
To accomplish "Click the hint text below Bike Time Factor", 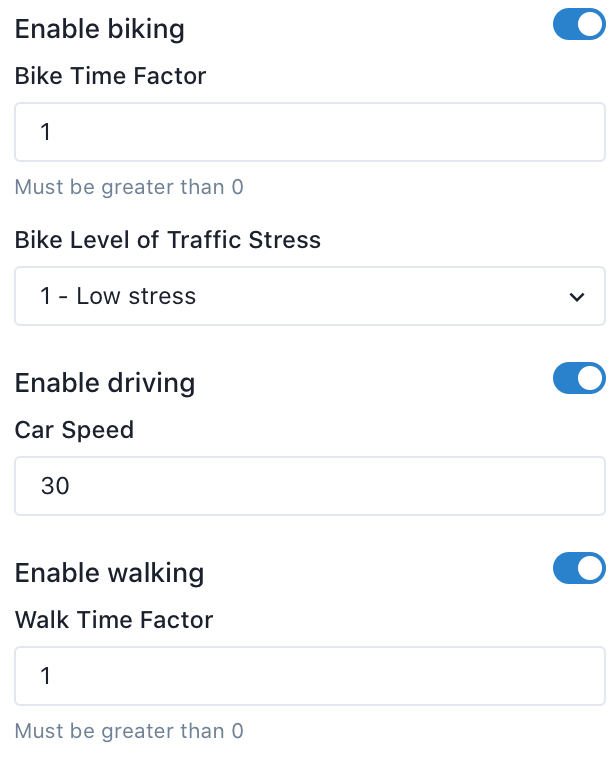I will pyautogui.click(x=129, y=187).
